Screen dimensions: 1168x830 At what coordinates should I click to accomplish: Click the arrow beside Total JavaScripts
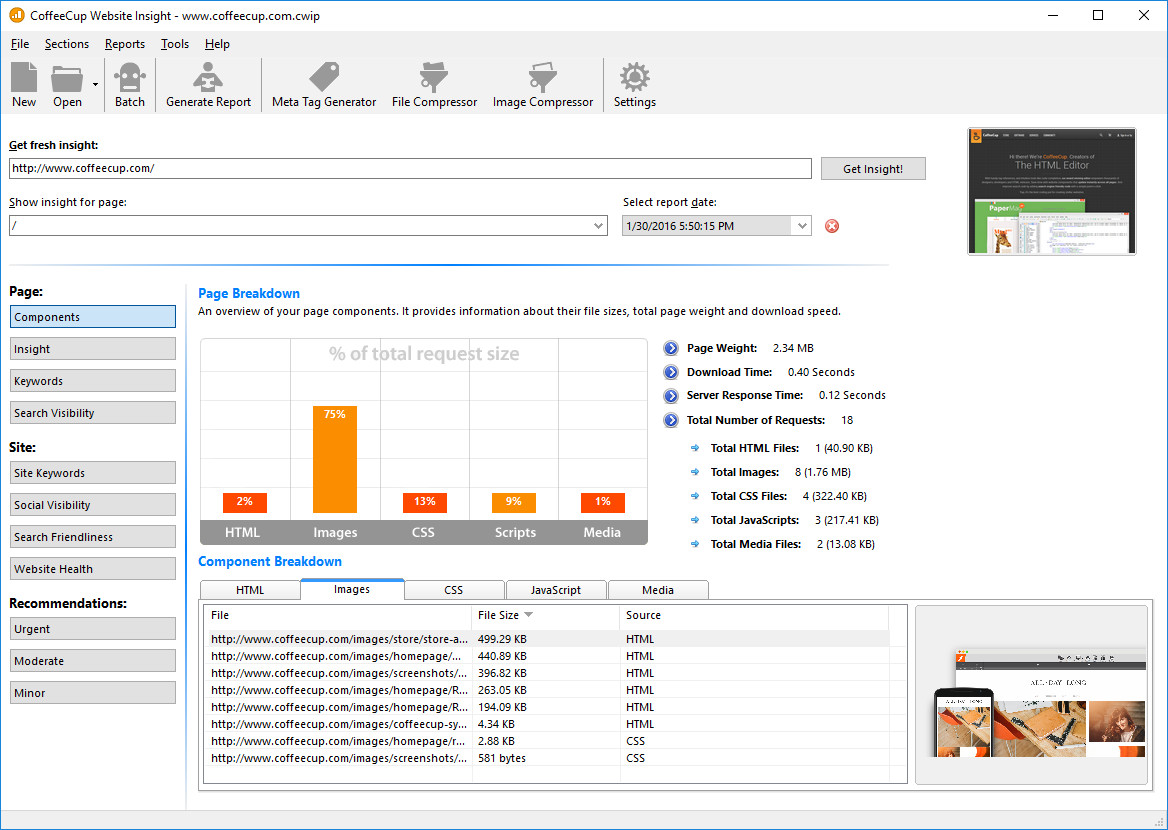[695, 520]
